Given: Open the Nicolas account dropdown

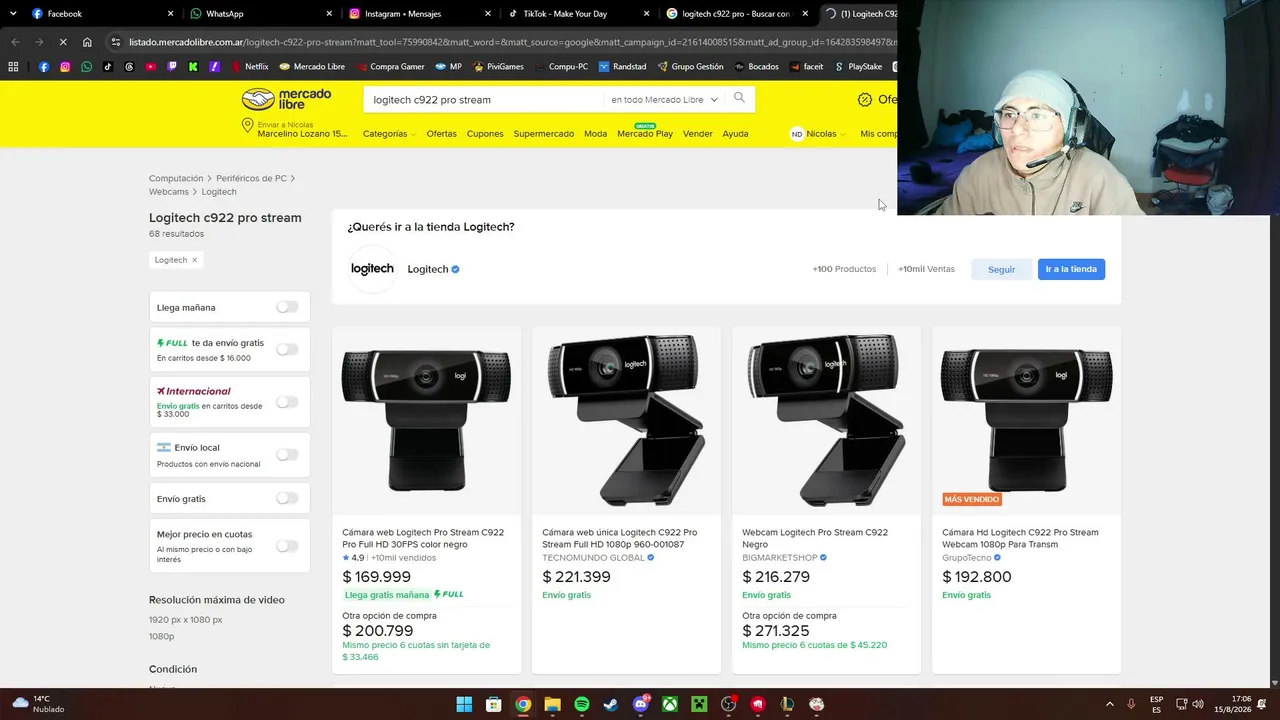Looking at the screenshot, I should click(x=818, y=134).
